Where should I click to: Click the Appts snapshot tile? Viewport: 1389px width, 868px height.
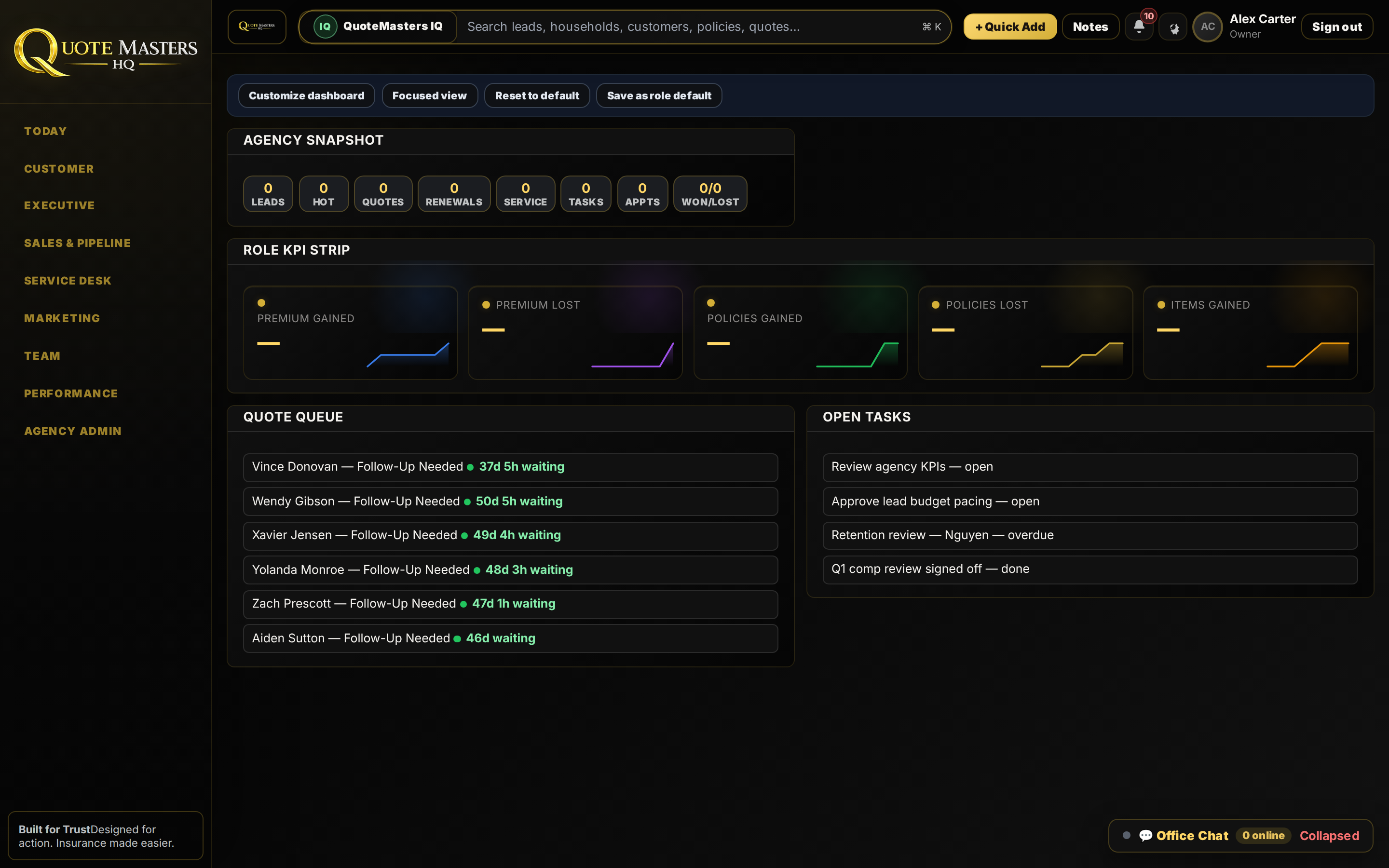(x=642, y=194)
